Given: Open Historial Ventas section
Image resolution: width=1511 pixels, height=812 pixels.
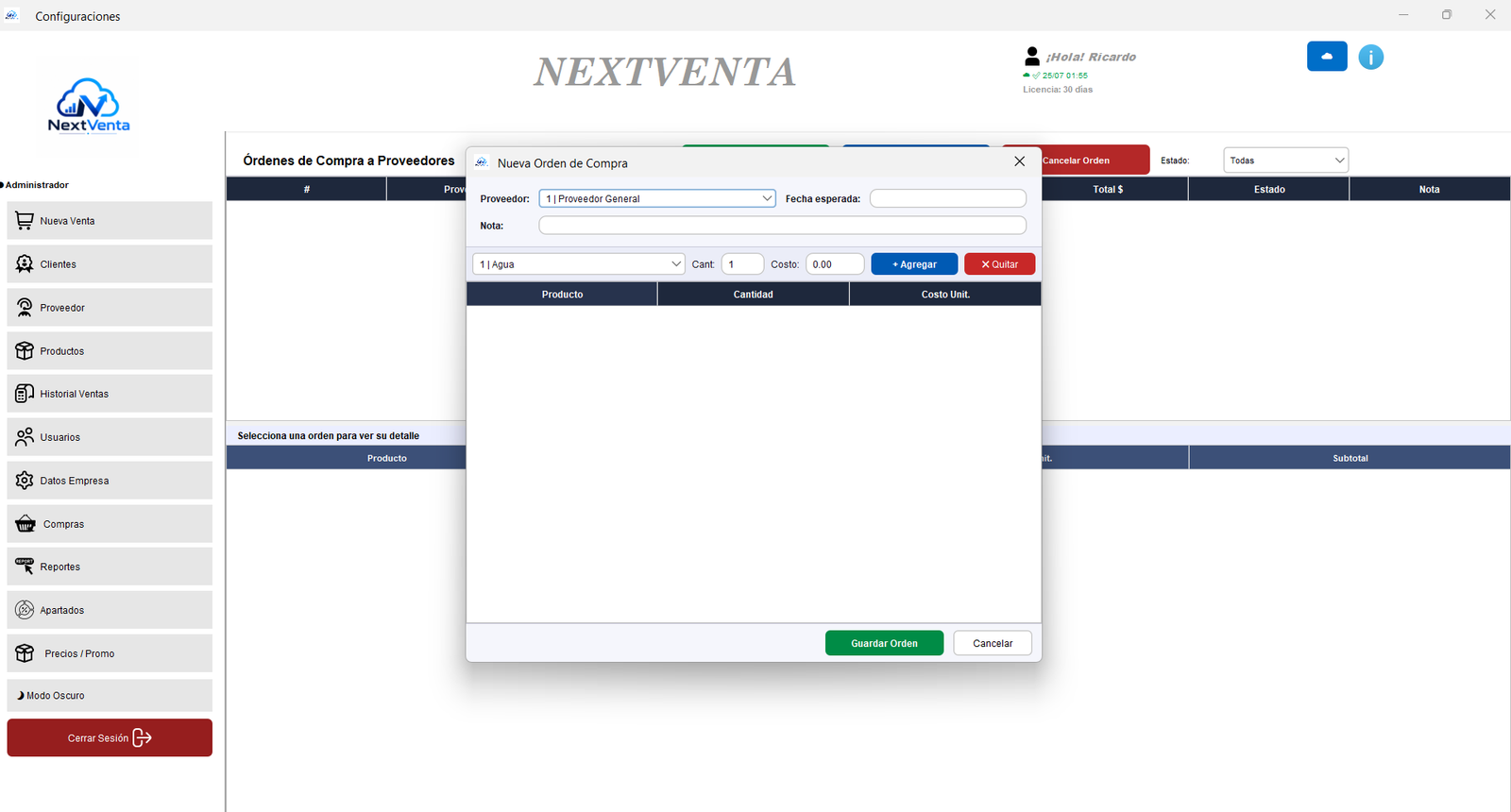Looking at the screenshot, I should tap(110, 394).
